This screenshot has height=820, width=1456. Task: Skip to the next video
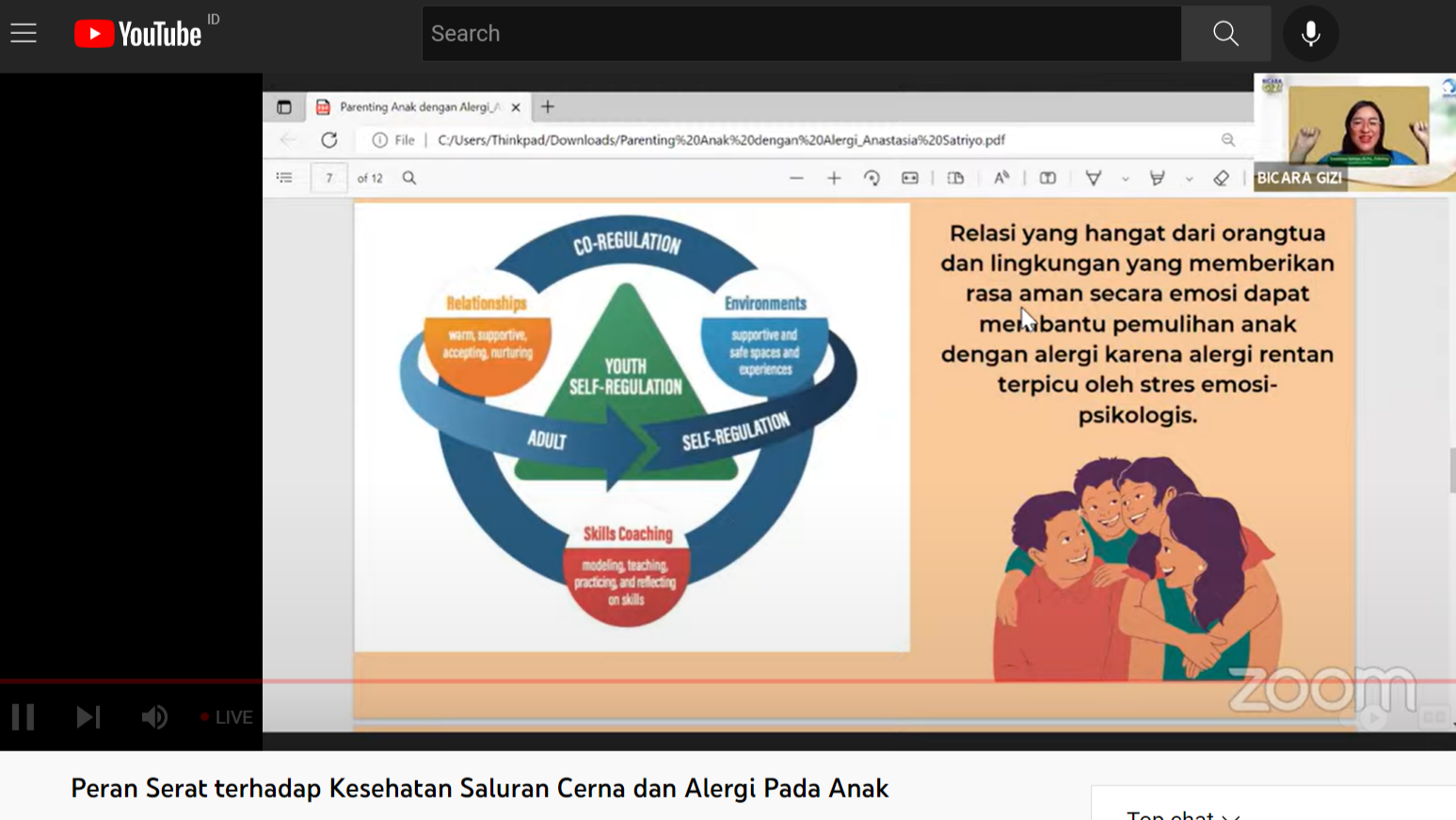(x=88, y=717)
